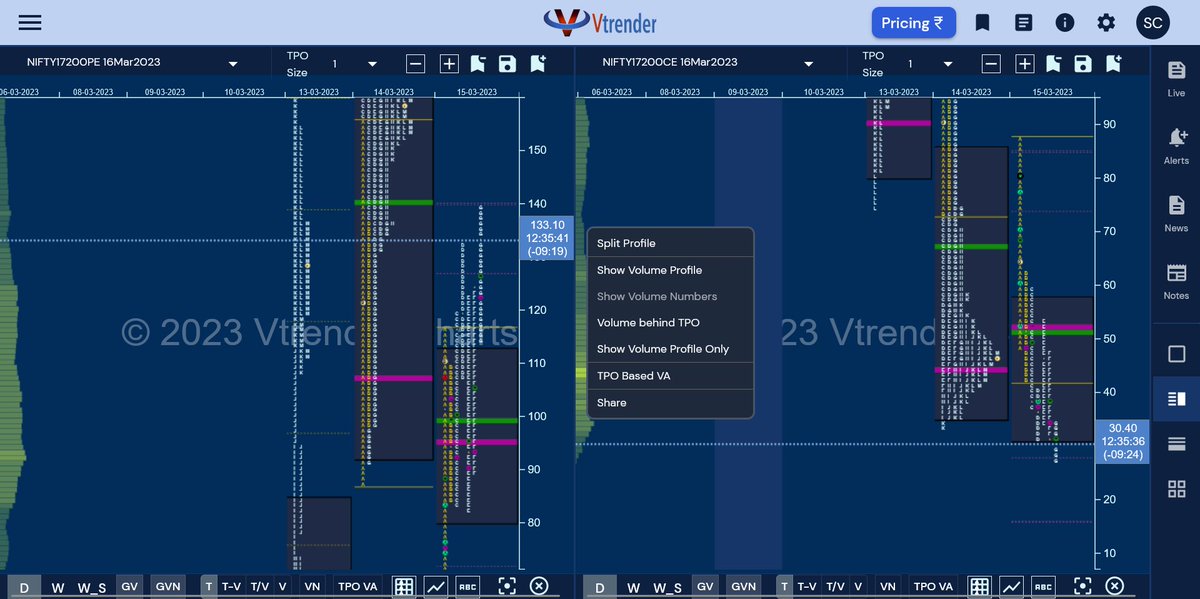This screenshot has height=599, width=1200.
Task: Toggle grid icon in right chart bottom bar
Action: (x=979, y=587)
